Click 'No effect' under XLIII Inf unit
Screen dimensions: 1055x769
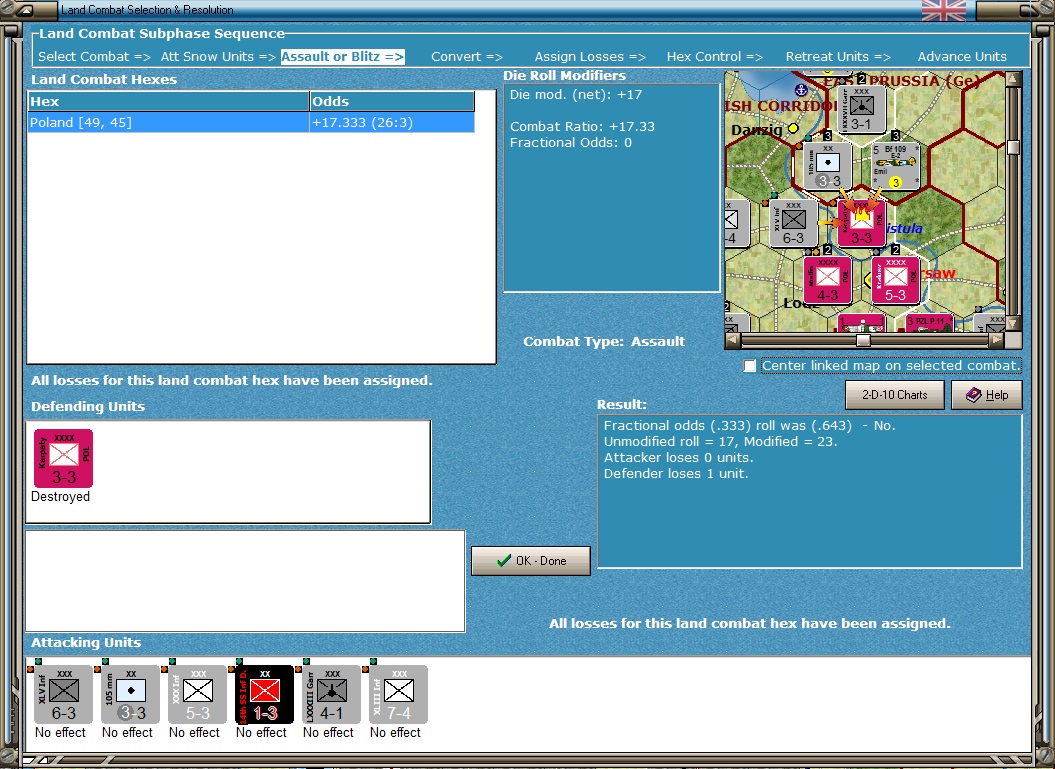point(396,732)
